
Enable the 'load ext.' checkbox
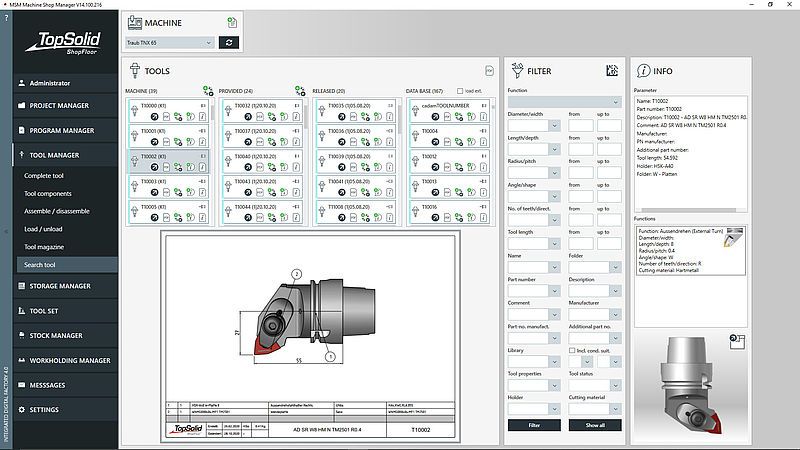460,92
